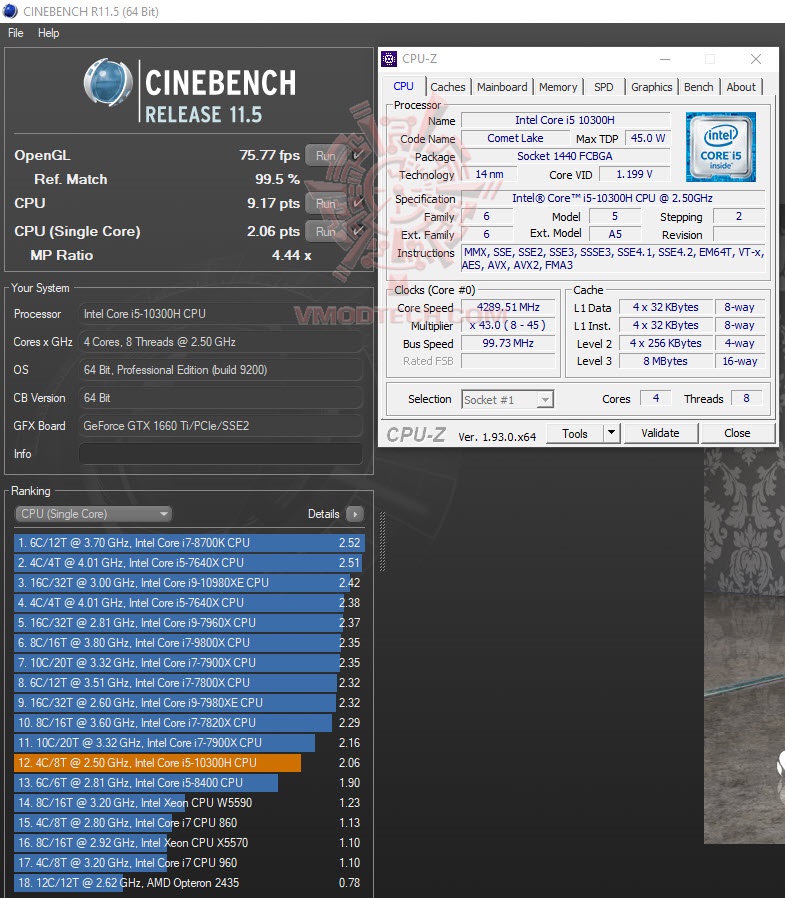Select ranking row 2 Core i5-7640X 2.51
The width and height of the screenshot is (785, 898).
[x=189, y=562]
